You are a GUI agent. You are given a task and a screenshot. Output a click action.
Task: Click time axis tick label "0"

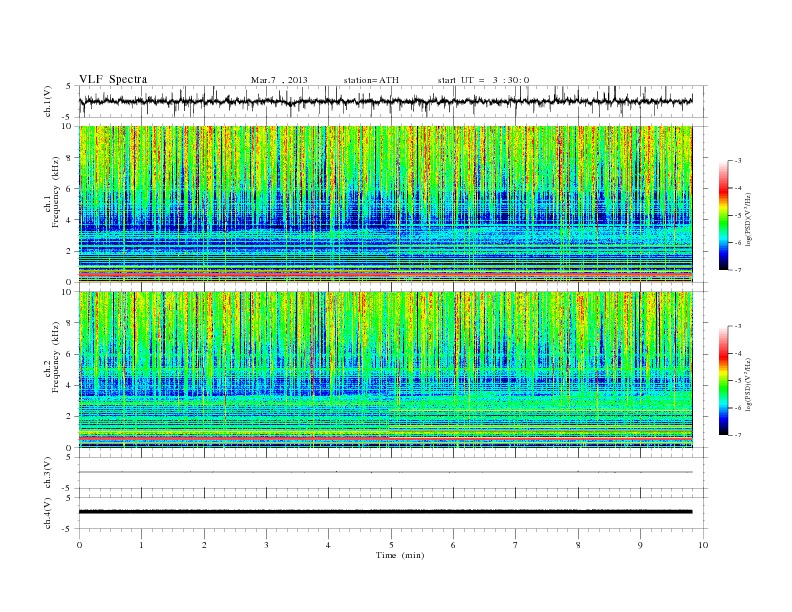tap(79, 545)
